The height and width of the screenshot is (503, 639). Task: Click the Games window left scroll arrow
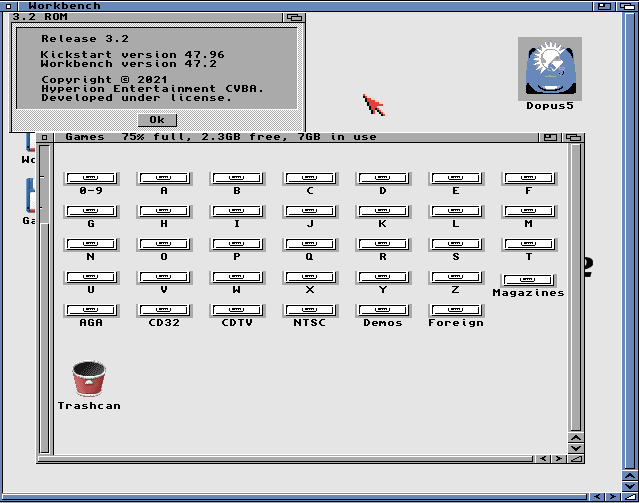pos(542,459)
